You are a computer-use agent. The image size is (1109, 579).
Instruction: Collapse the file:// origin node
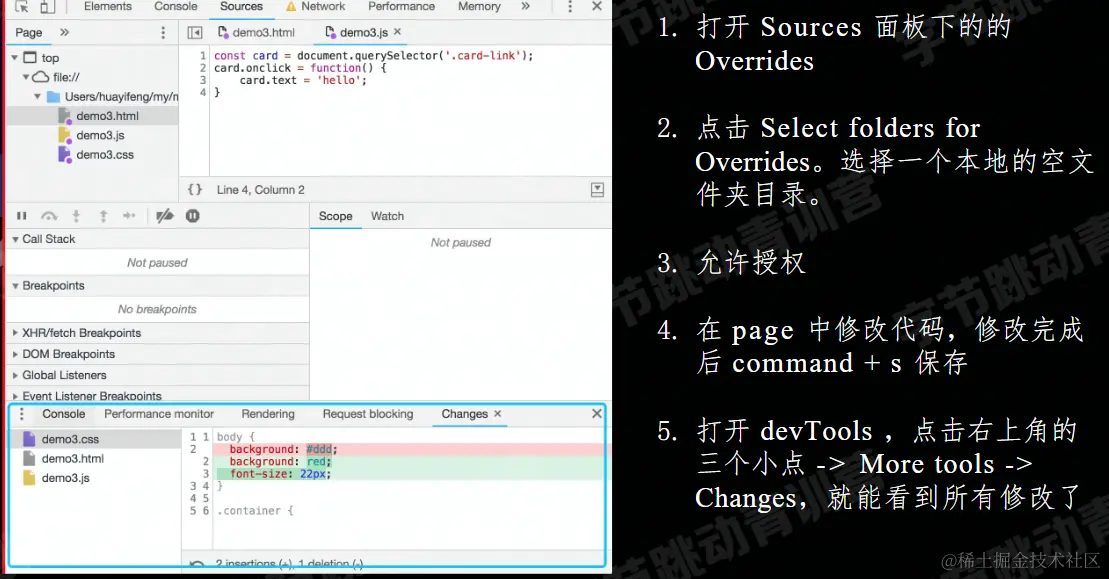pos(25,76)
